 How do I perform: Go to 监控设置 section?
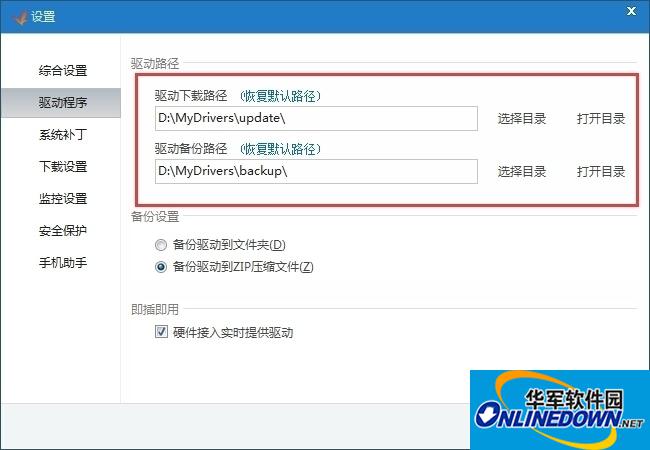(x=63, y=198)
